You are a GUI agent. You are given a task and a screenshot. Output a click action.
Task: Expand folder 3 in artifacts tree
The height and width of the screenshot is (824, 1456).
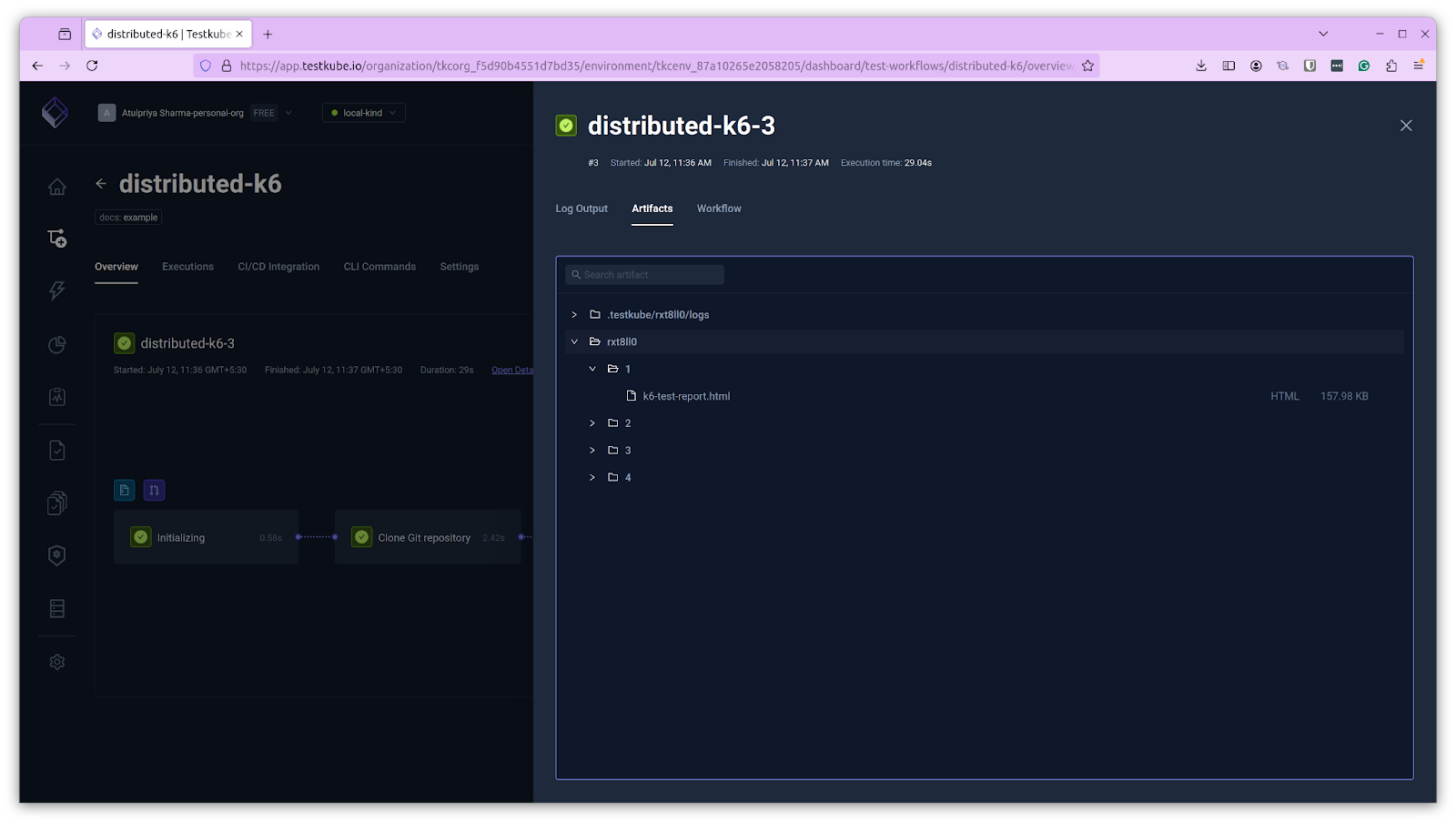click(x=592, y=450)
